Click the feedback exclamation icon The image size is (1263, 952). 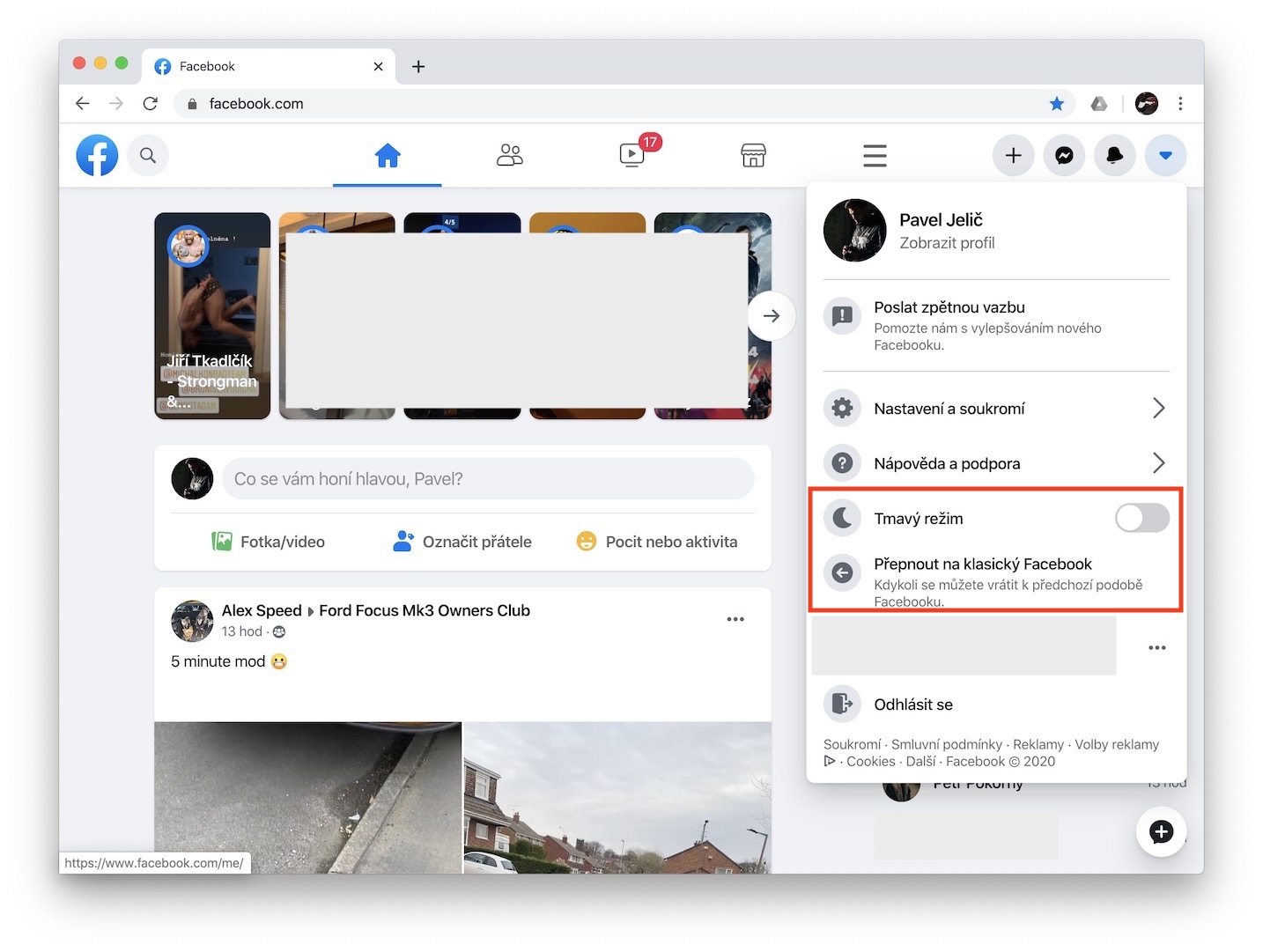click(x=843, y=315)
